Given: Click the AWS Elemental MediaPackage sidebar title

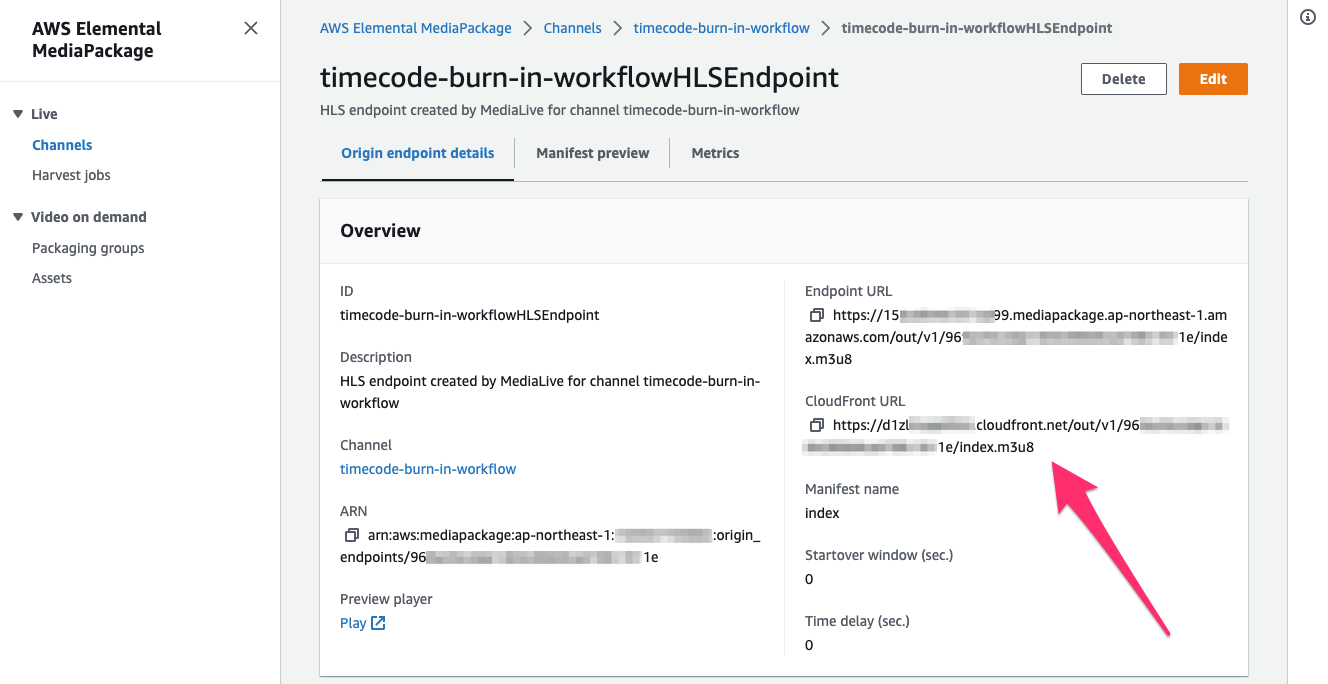Looking at the screenshot, I should tap(97, 40).
